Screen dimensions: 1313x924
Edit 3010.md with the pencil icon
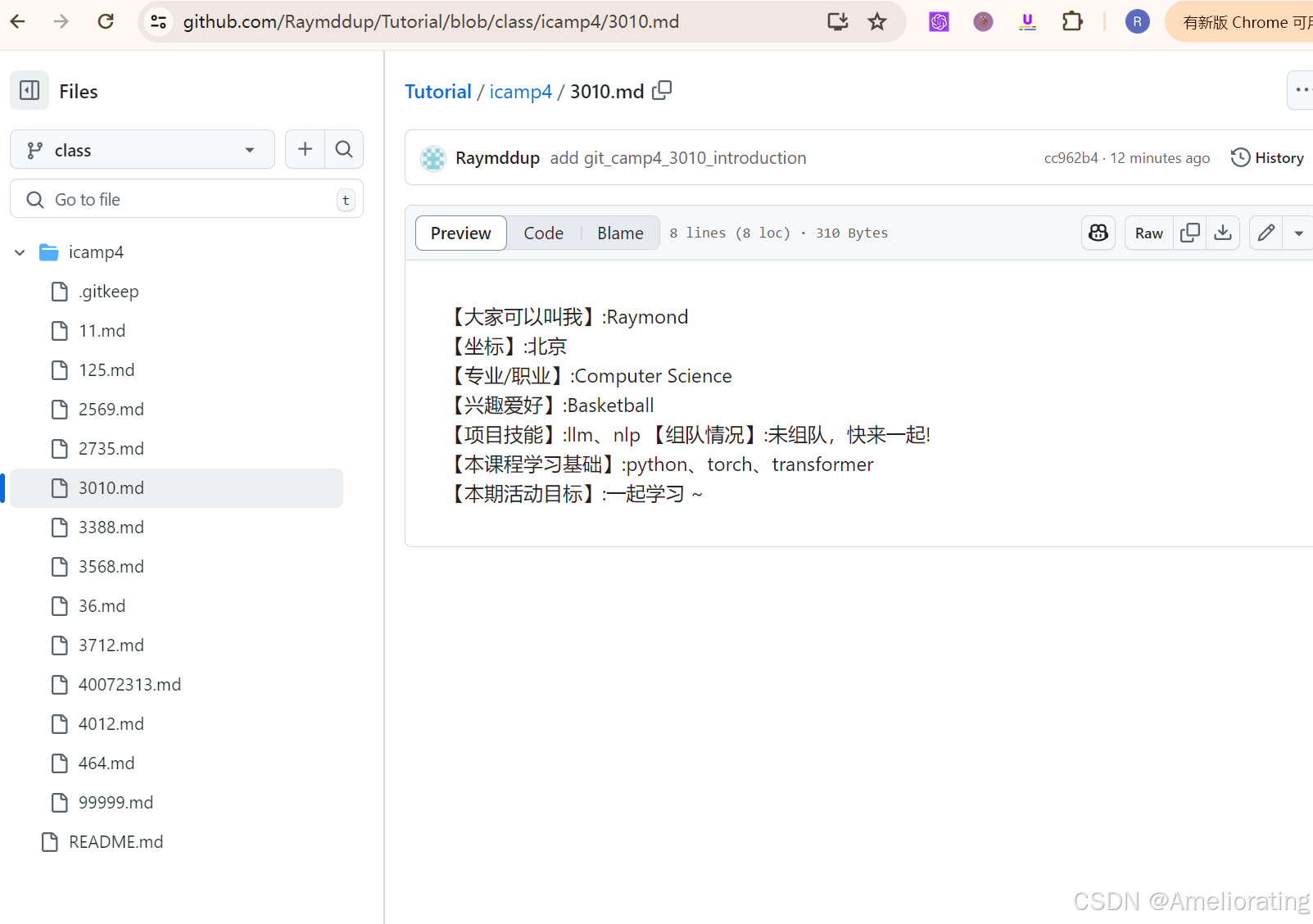1265,233
